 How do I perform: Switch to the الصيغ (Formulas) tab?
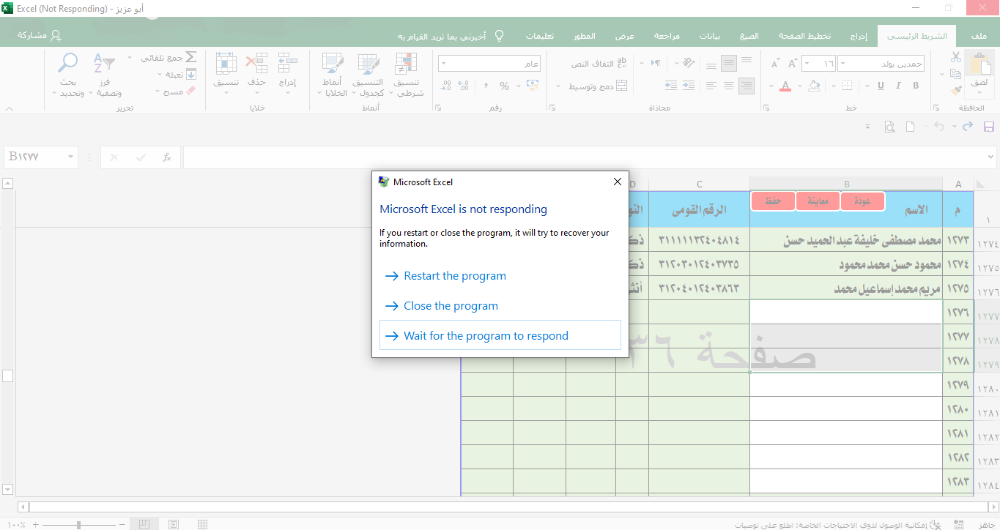coord(749,36)
